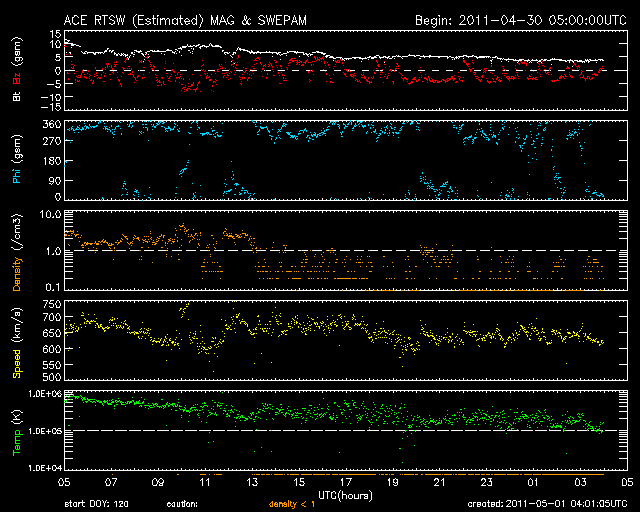Screen dimensions: 640x512
Task: Click the blue Phi (gsm) axis label
Action: coord(16,162)
